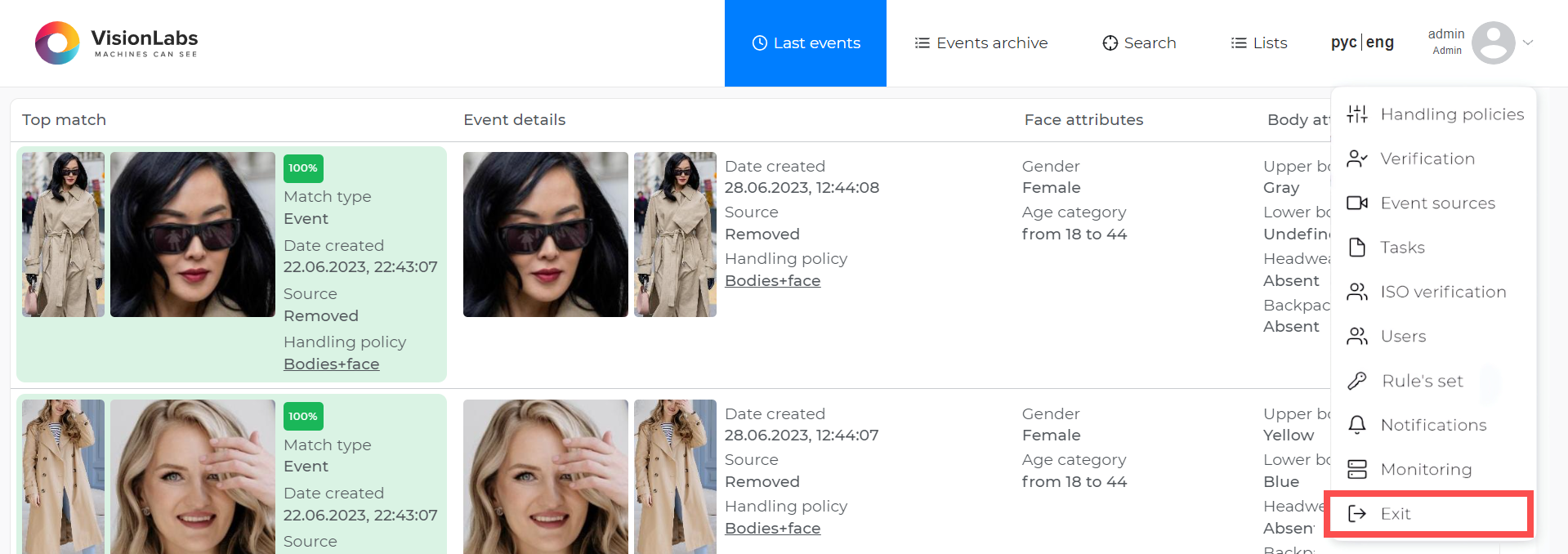Viewport: 1568px width, 554px height.
Task: Go to the Search tab
Action: point(1139,43)
